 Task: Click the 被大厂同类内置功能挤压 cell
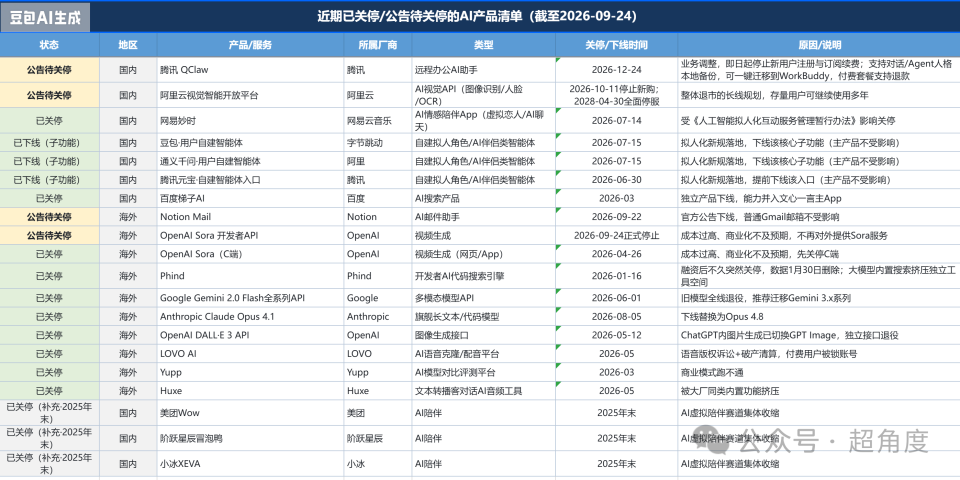[819, 391]
